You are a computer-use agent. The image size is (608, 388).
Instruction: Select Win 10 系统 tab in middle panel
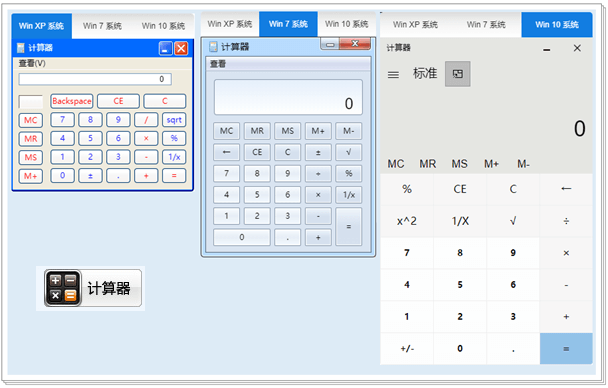(347, 24)
